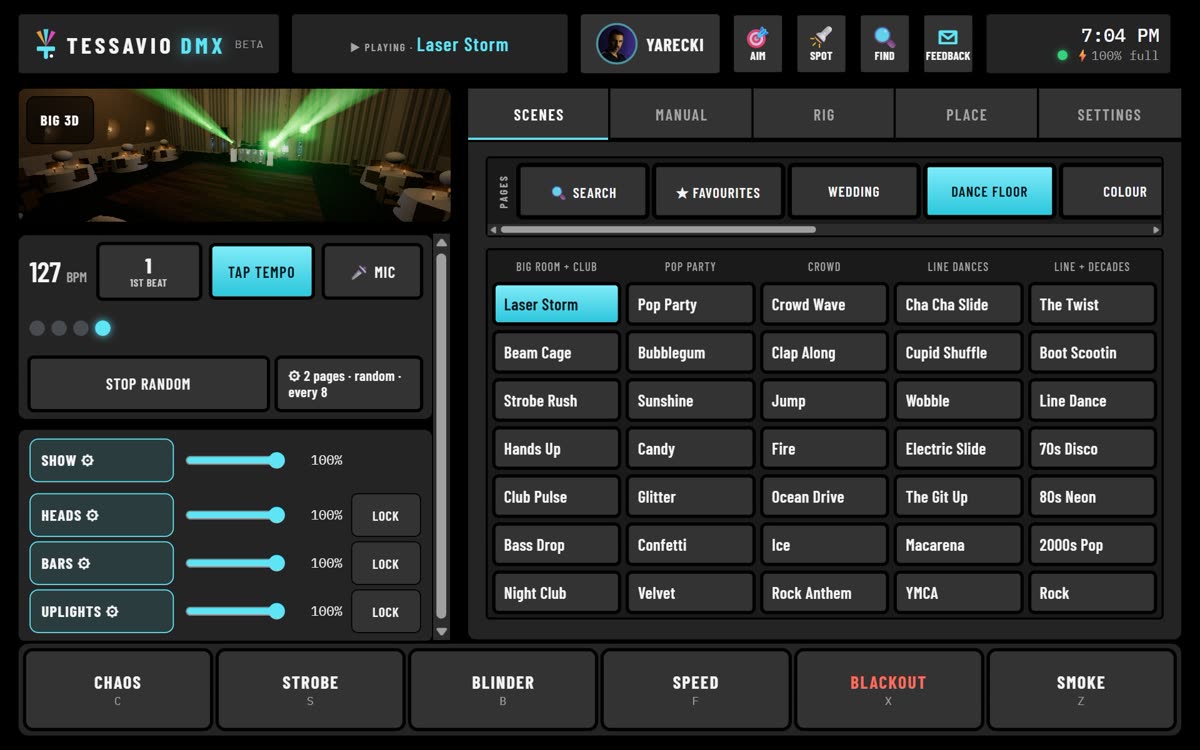Image resolution: width=1200 pixels, height=750 pixels.
Task: Switch to the RIG tab
Action: point(824,114)
